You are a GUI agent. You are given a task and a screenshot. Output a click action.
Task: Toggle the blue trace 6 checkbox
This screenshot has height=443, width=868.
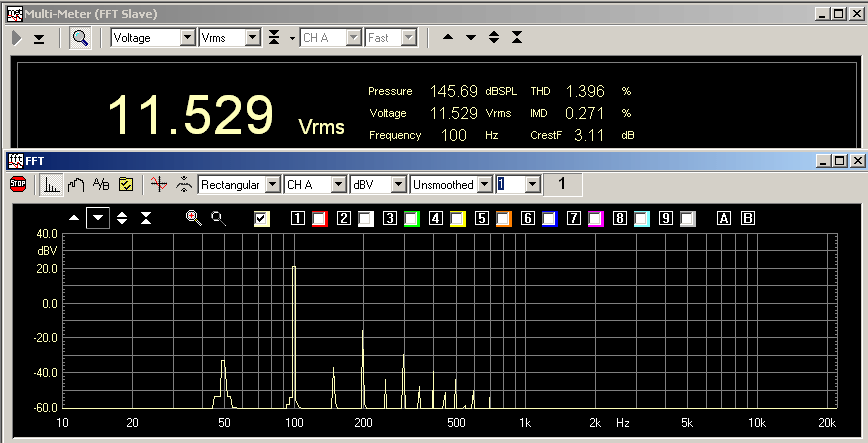coord(550,219)
